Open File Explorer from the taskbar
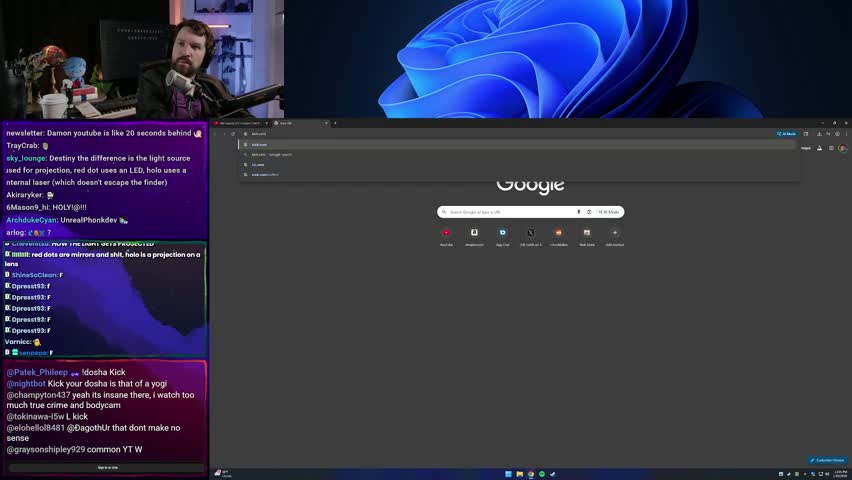 click(x=520, y=474)
